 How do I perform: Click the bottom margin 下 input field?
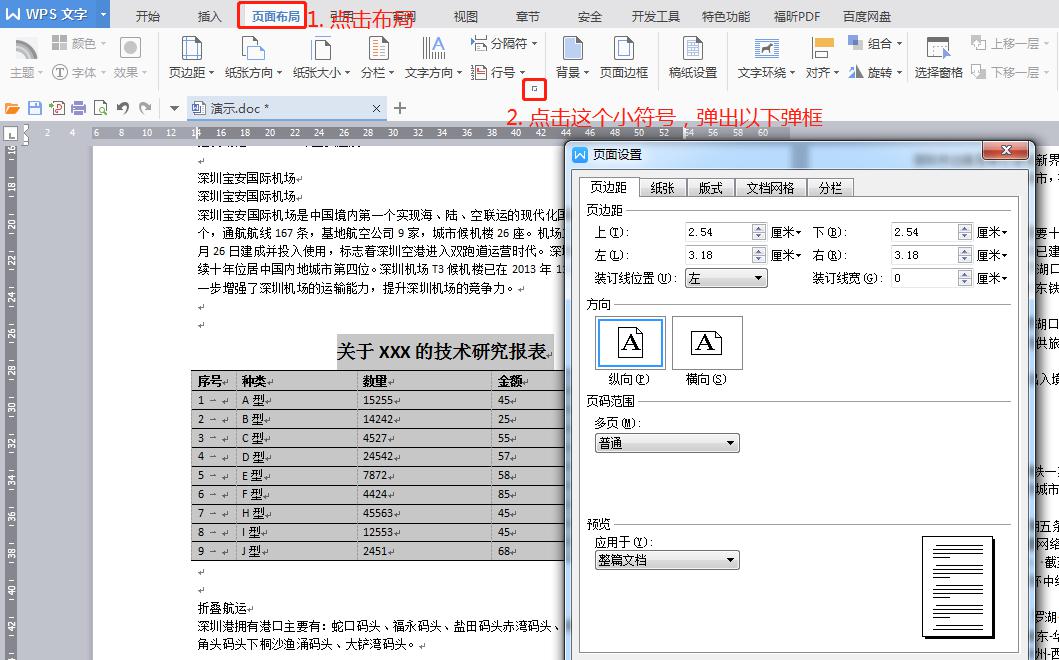923,232
